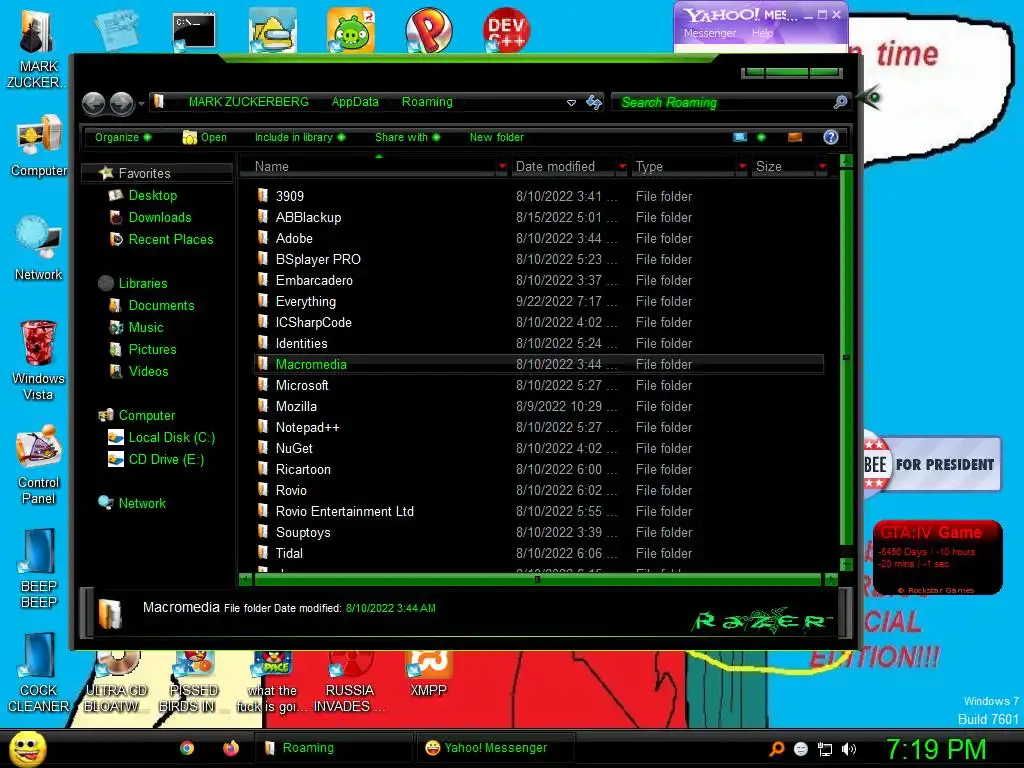1024x768 pixels.
Task: Click the New folder button
Action: tap(497, 137)
